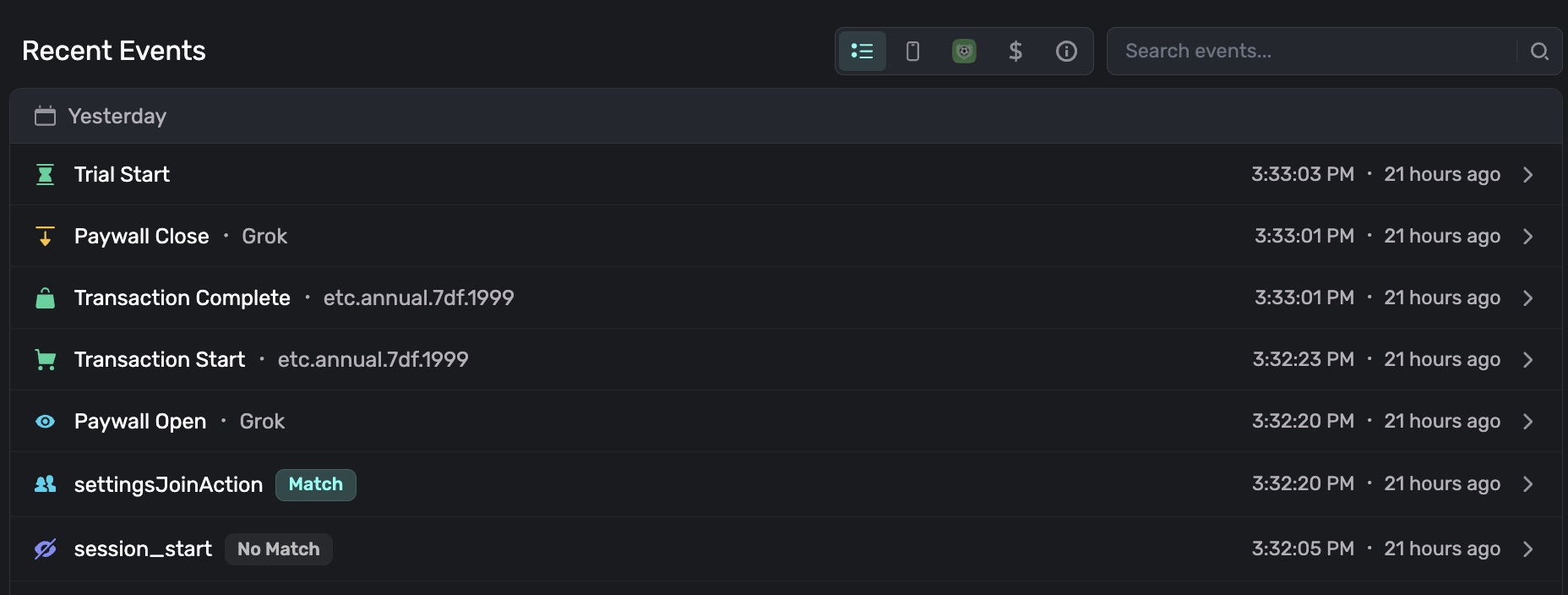Screen dimensions: 1568x595
Task: Expand the session_start event chevron
Action: click(x=1527, y=549)
